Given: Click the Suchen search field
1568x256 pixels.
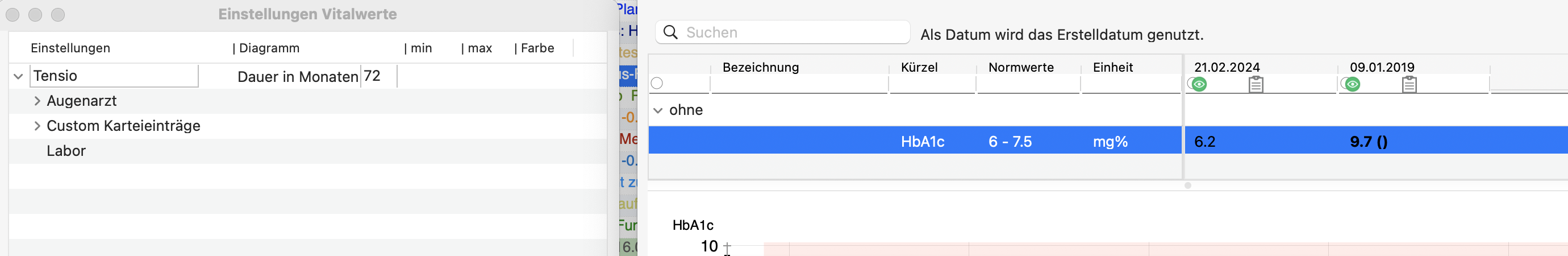Looking at the screenshot, I should 783,32.
